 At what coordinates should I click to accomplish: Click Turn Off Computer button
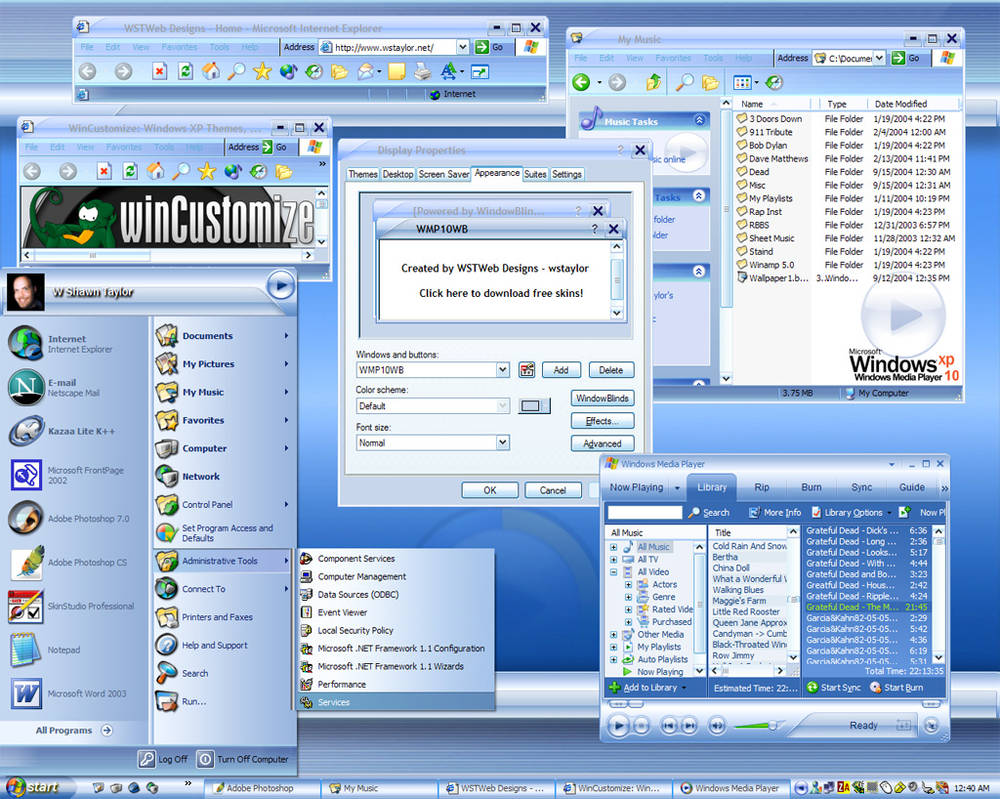point(243,759)
